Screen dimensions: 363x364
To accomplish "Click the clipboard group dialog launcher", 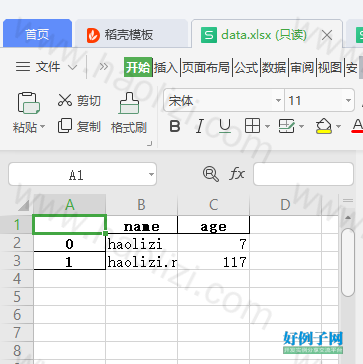I will pos(150,144).
